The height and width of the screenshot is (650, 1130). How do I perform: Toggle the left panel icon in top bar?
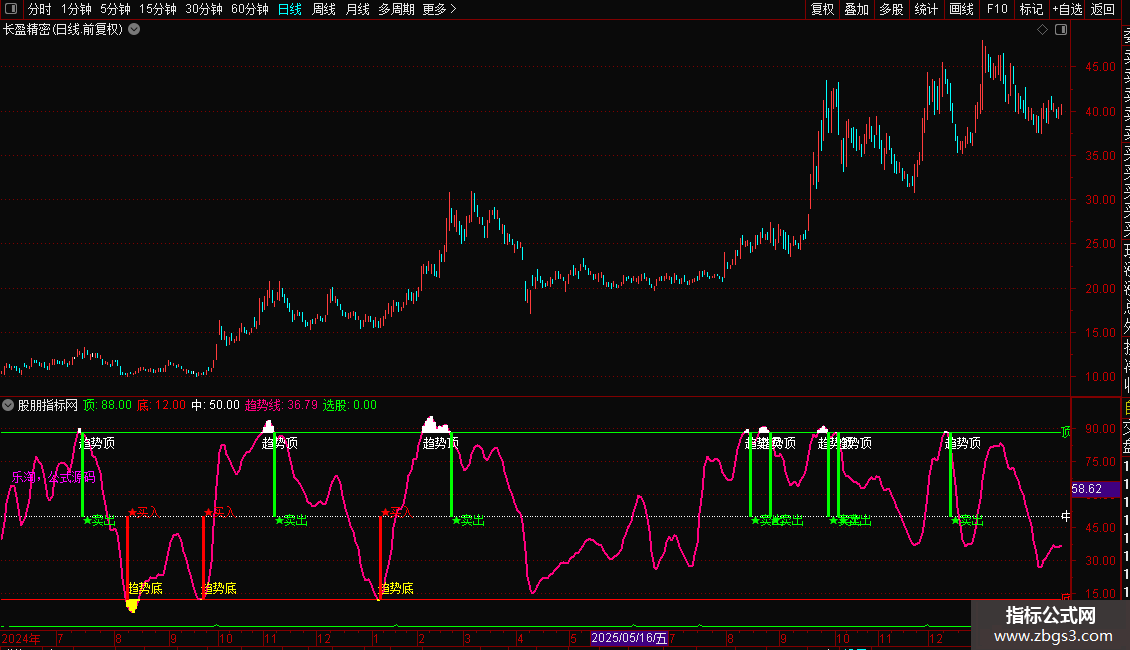tap(11, 9)
